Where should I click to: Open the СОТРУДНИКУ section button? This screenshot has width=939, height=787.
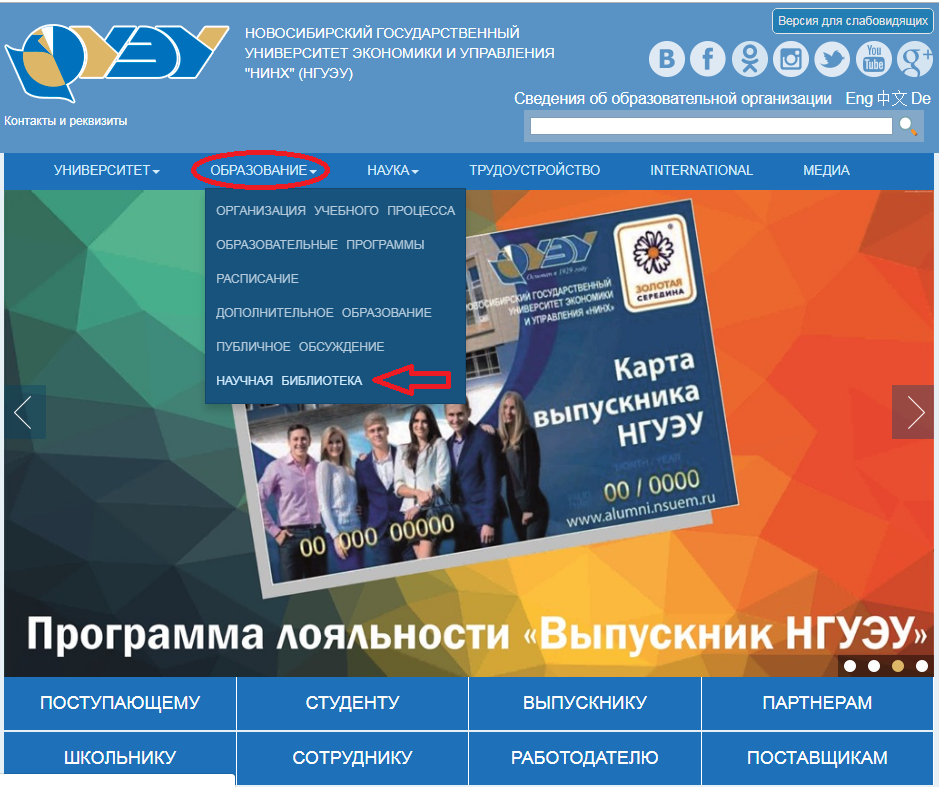coord(352,758)
